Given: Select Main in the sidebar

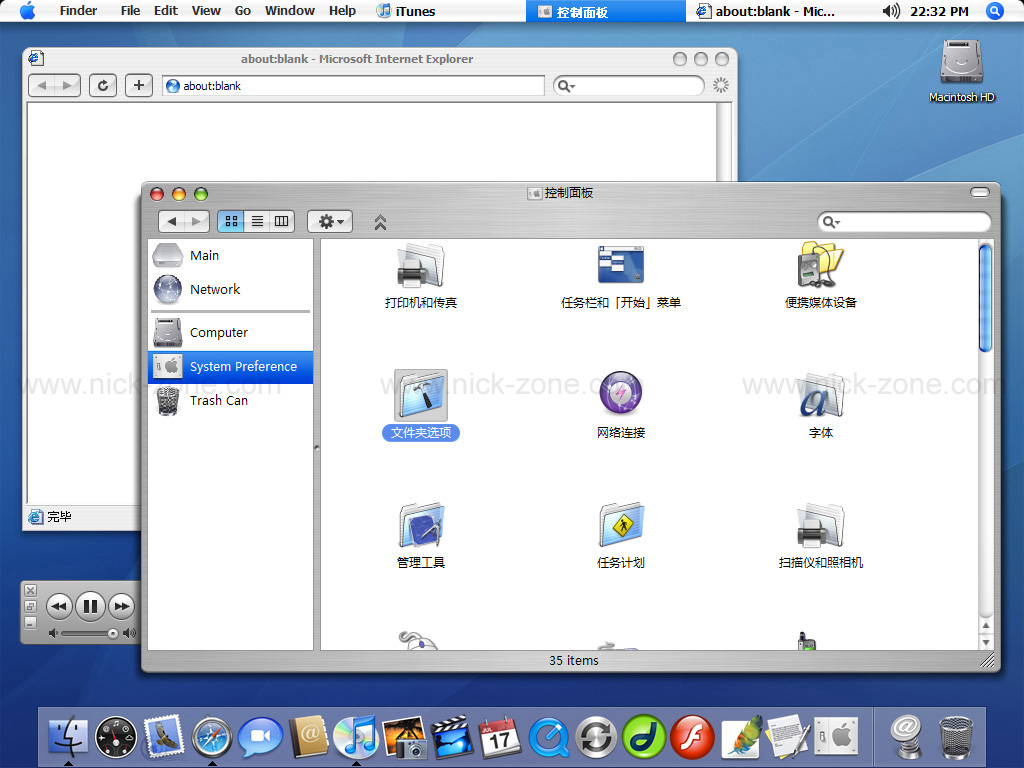Looking at the screenshot, I should pos(231,255).
